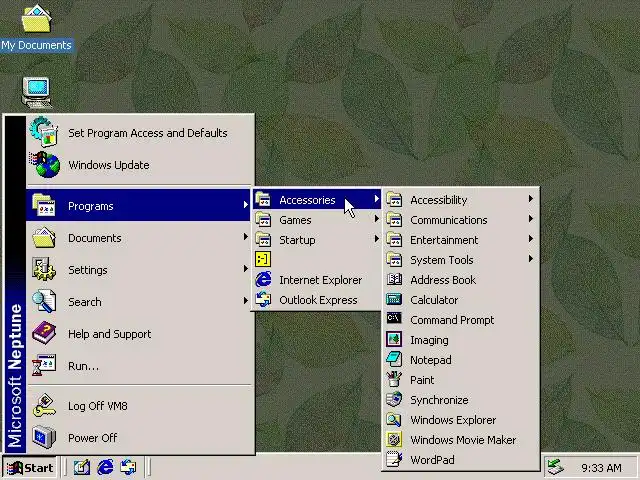The width and height of the screenshot is (640, 480).
Task: Choose Log Off VM8
Action: [139, 405]
